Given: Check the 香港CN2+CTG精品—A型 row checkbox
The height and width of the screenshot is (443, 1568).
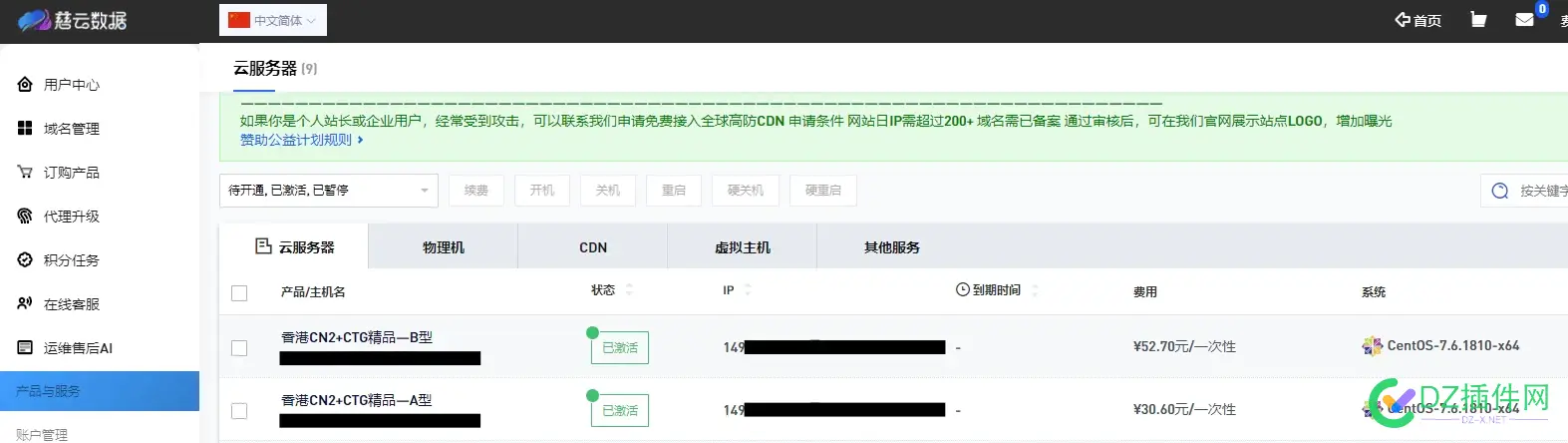Looking at the screenshot, I should [x=239, y=411].
